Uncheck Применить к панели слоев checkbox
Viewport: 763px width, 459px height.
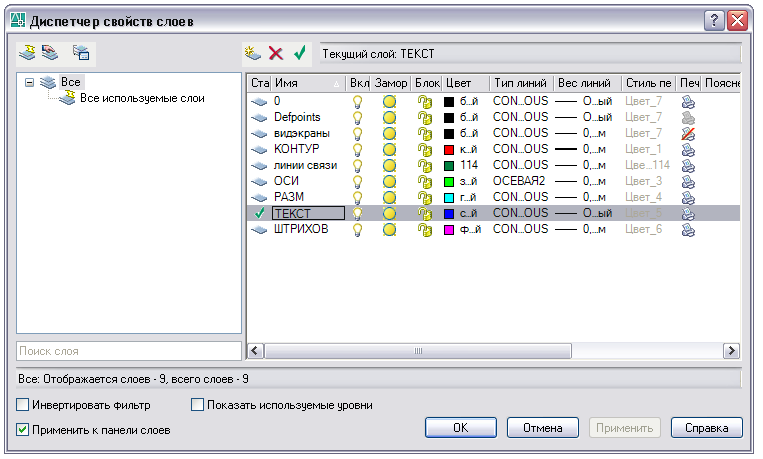click(22, 430)
